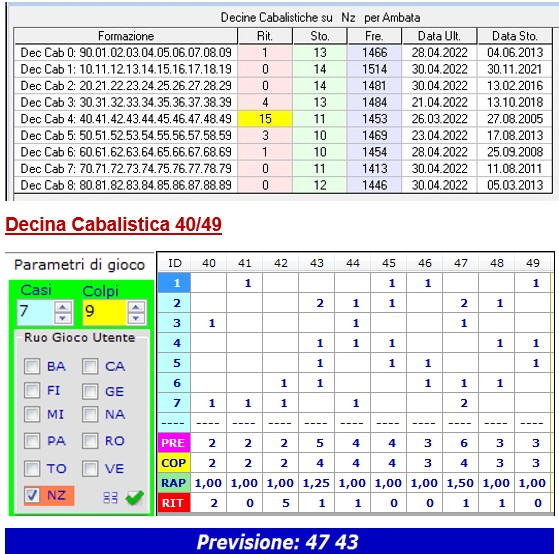Screen dimensions: 559x554
Task: Tick the MI ruota checkbox
Action: click(x=32, y=415)
